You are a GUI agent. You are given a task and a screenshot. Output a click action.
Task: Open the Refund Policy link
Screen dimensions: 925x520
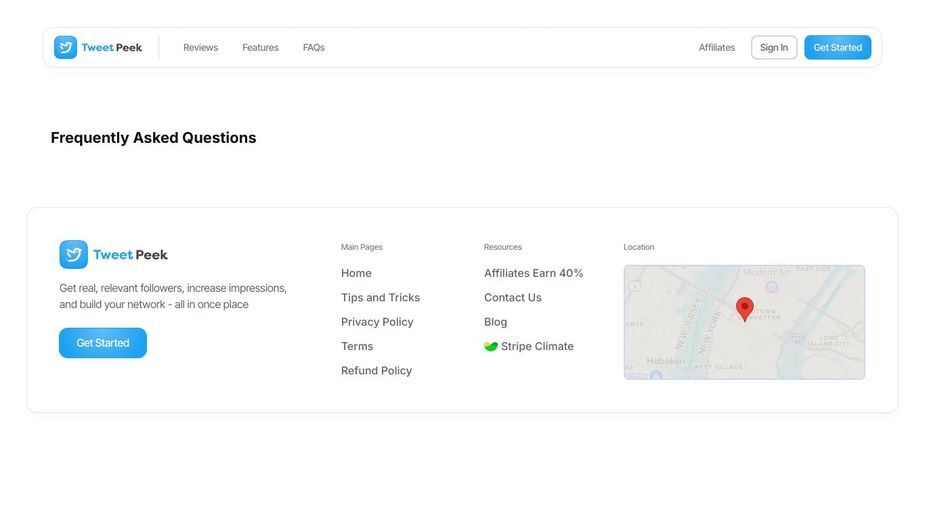376,371
